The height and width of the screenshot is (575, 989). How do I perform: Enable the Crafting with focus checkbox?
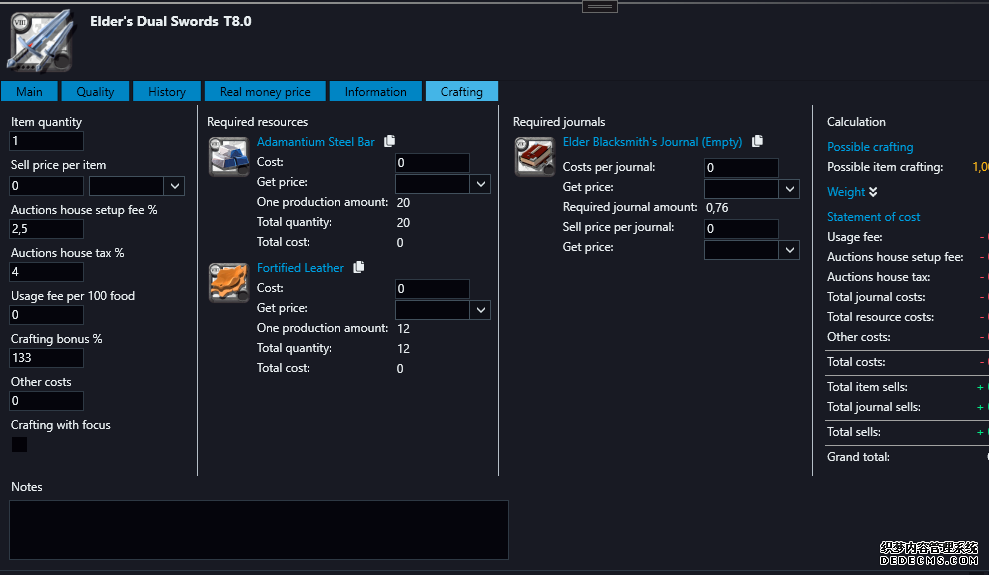pos(19,445)
